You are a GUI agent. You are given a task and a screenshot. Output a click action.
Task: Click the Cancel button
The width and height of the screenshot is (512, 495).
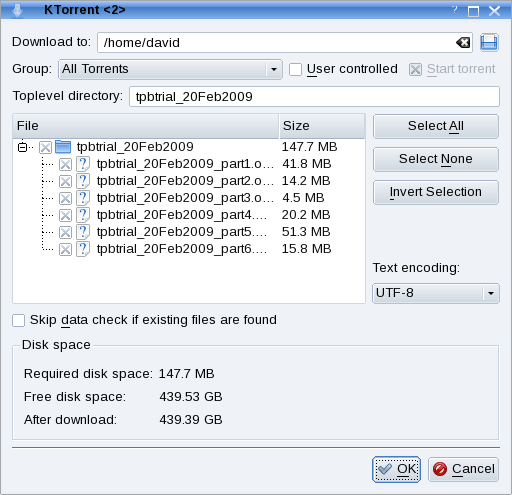click(x=463, y=469)
